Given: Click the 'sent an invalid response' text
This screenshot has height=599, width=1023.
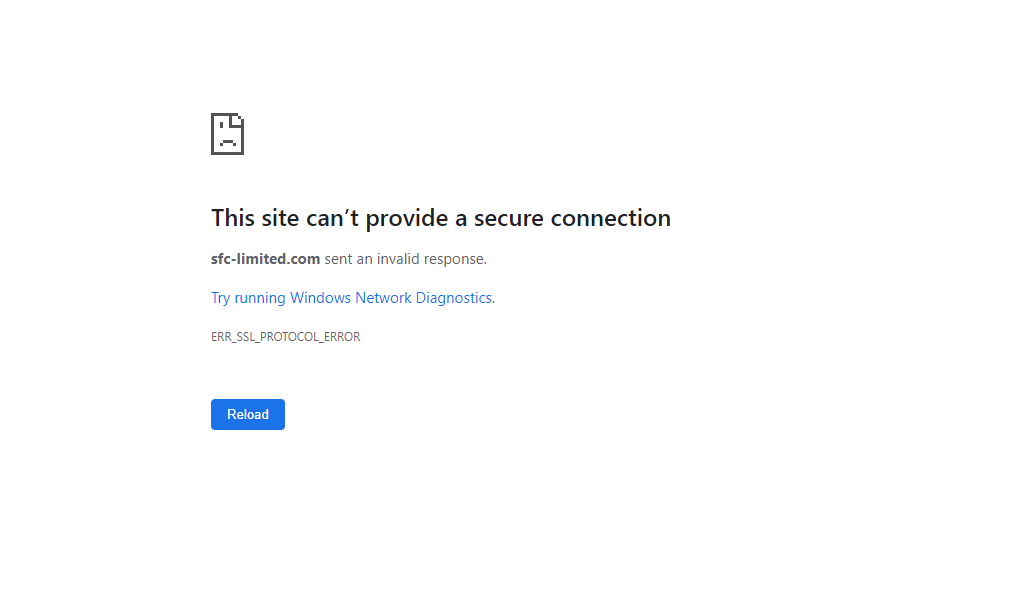Looking at the screenshot, I should tap(405, 259).
